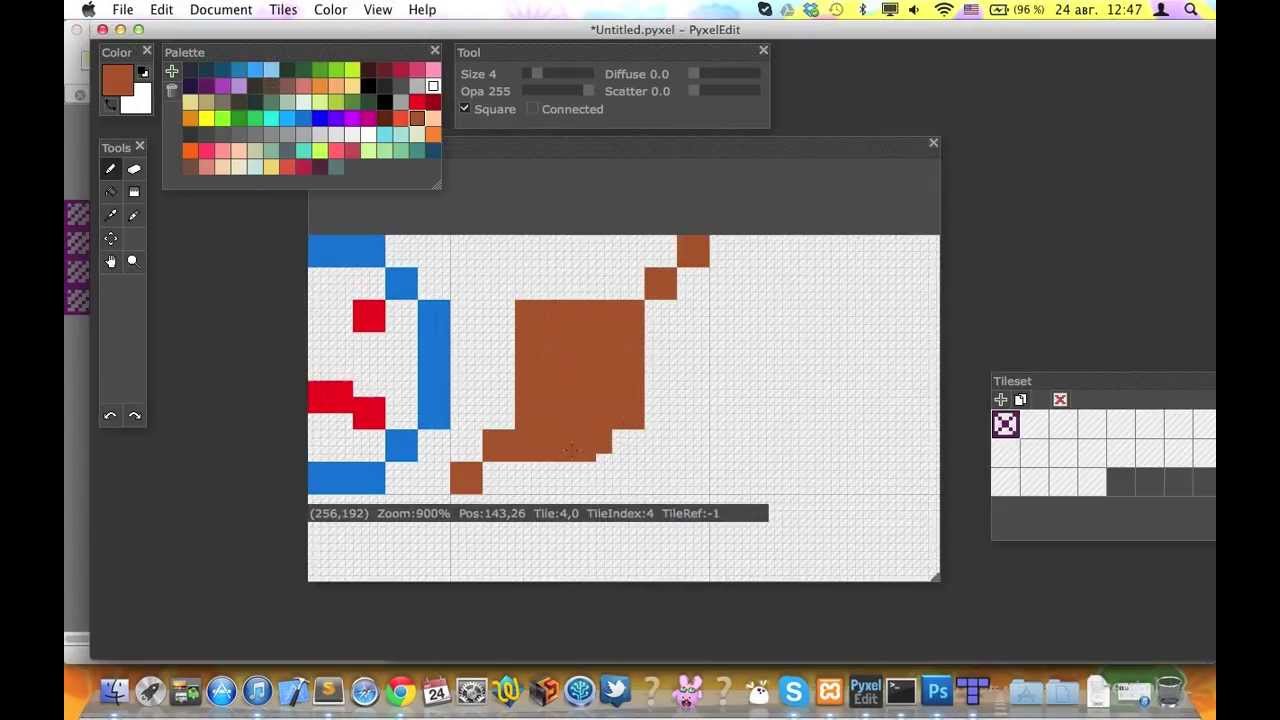
Task: Select the rectangular Selection tool
Action: [x=134, y=192]
